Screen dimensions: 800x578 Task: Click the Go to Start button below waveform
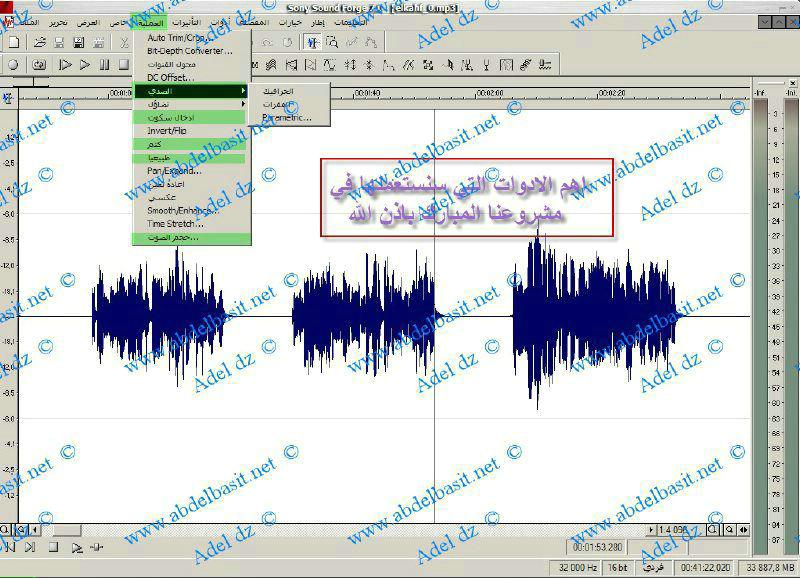10,547
